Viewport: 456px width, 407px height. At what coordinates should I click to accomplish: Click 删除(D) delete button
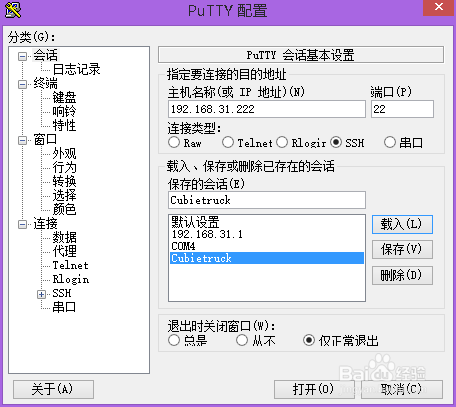402,275
